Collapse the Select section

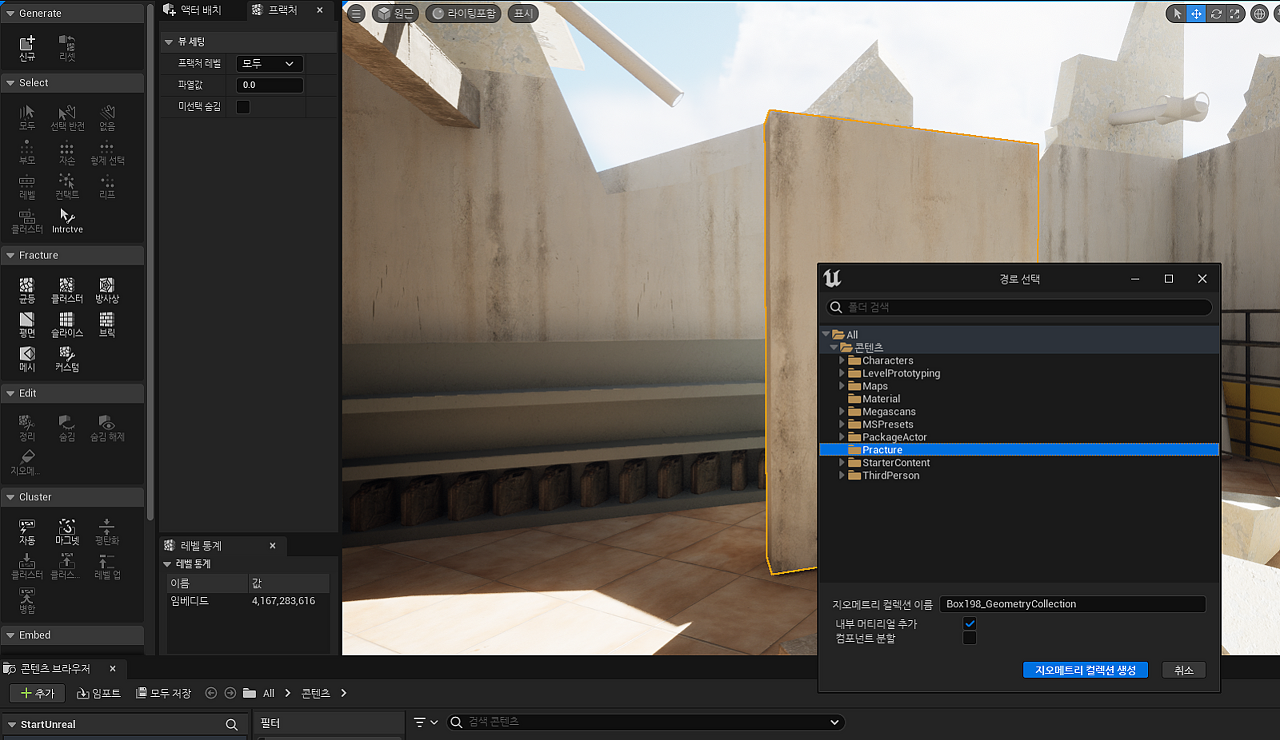10,83
